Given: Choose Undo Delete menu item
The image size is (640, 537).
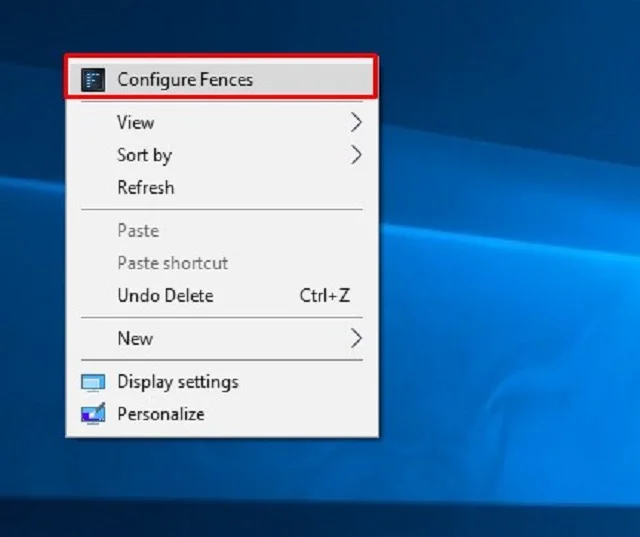Looking at the screenshot, I should click(x=222, y=295).
